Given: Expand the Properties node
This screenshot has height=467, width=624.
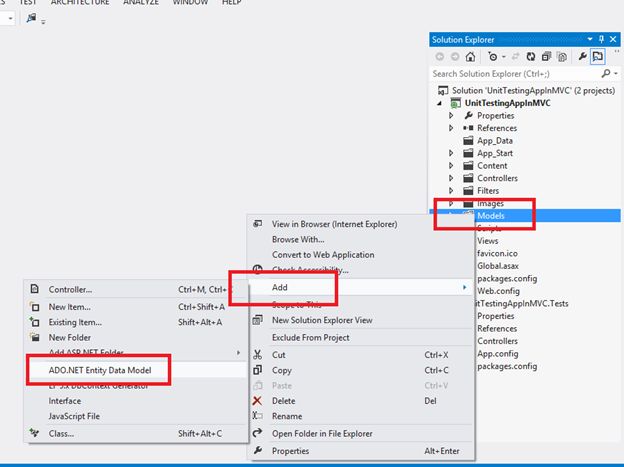Looking at the screenshot, I should 451,115.
